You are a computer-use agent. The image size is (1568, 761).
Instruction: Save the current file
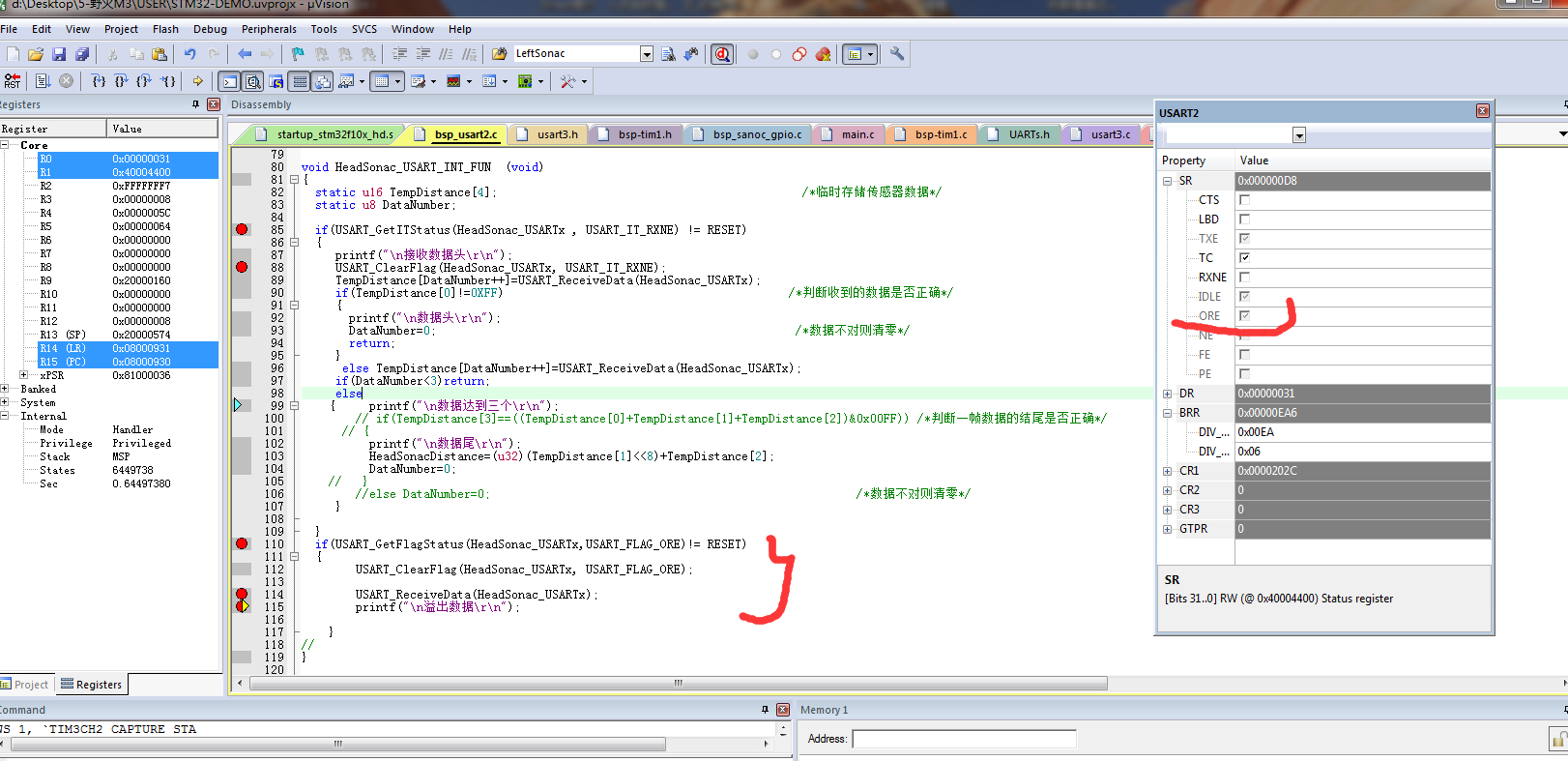(59, 54)
